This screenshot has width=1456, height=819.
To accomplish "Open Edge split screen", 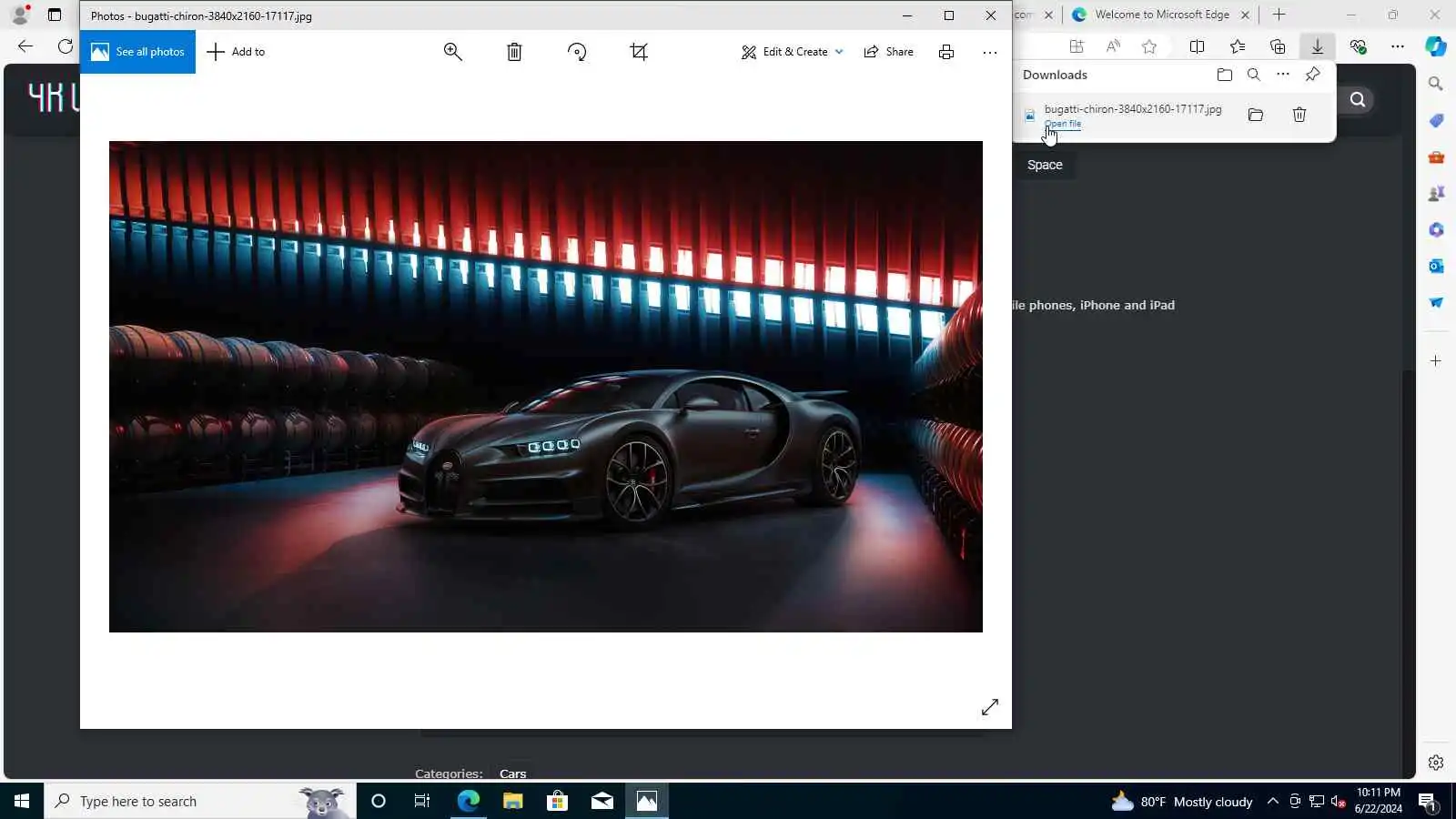I will tap(1198, 46).
